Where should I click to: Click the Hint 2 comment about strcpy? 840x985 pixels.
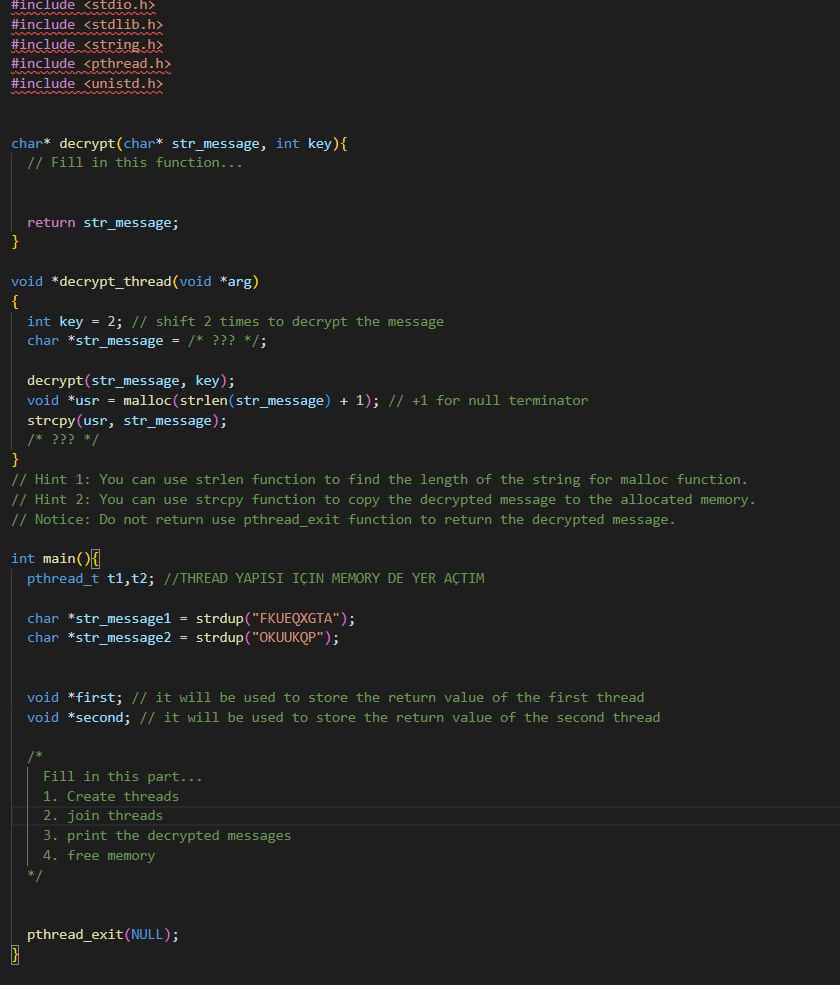click(x=300, y=499)
